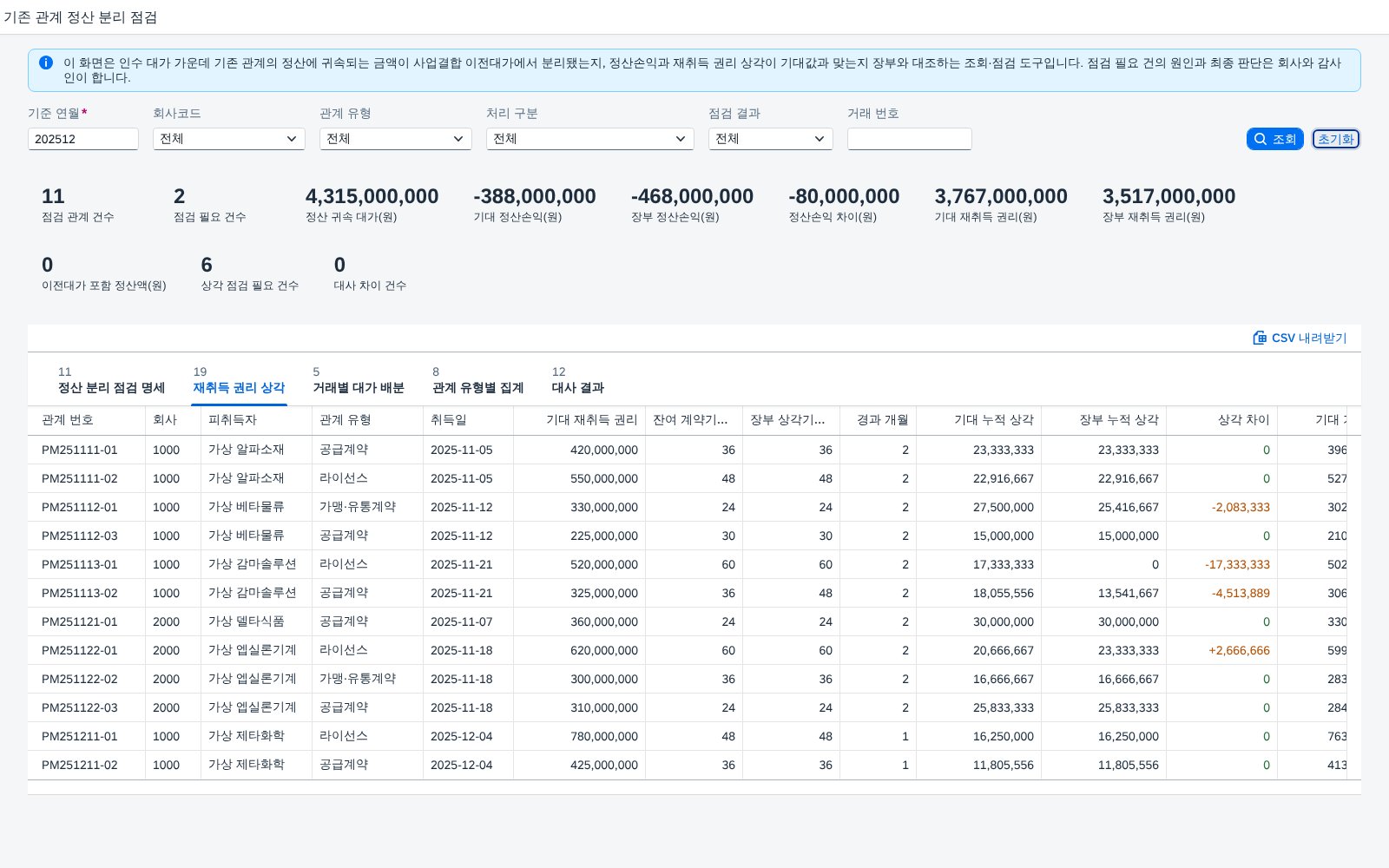Image resolution: width=1389 pixels, height=868 pixels.
Task: Open the 거래별 대가 배분 tab
Action: (359, 380)
